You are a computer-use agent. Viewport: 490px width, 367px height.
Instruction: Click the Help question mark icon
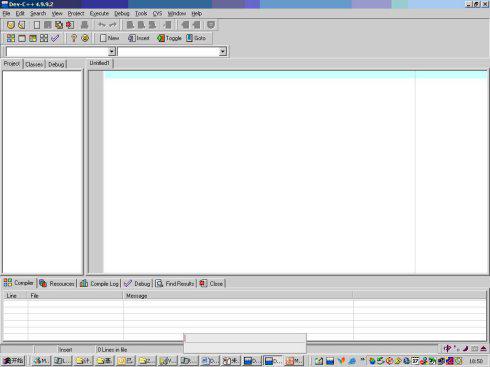tap(74, 38)
